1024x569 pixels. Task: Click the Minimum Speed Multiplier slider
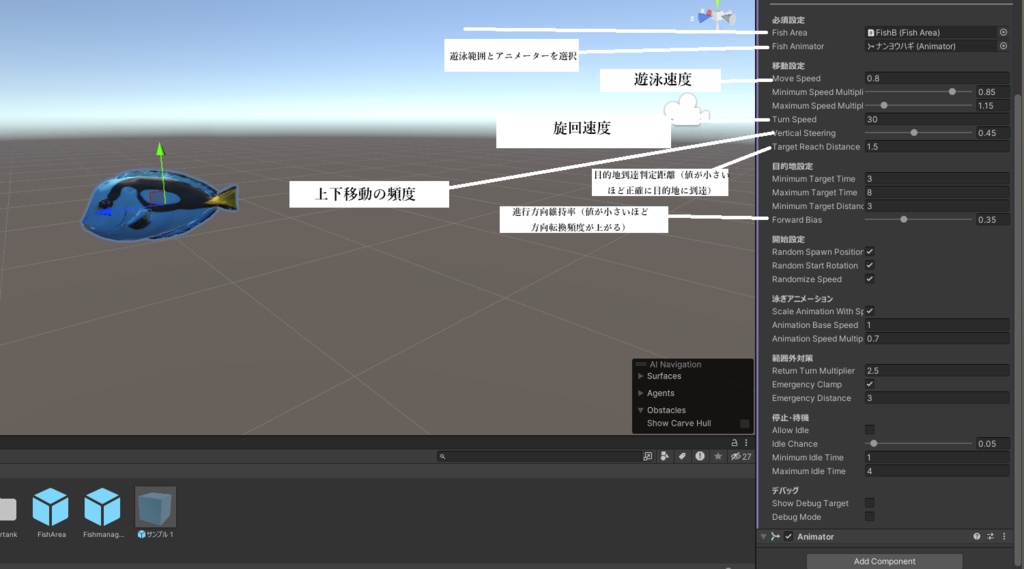pos(919,91)
